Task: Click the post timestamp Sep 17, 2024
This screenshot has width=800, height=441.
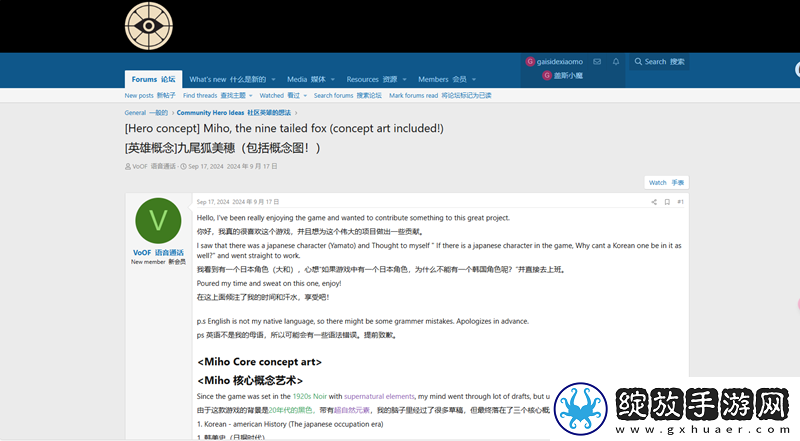Action: point(238,202)
